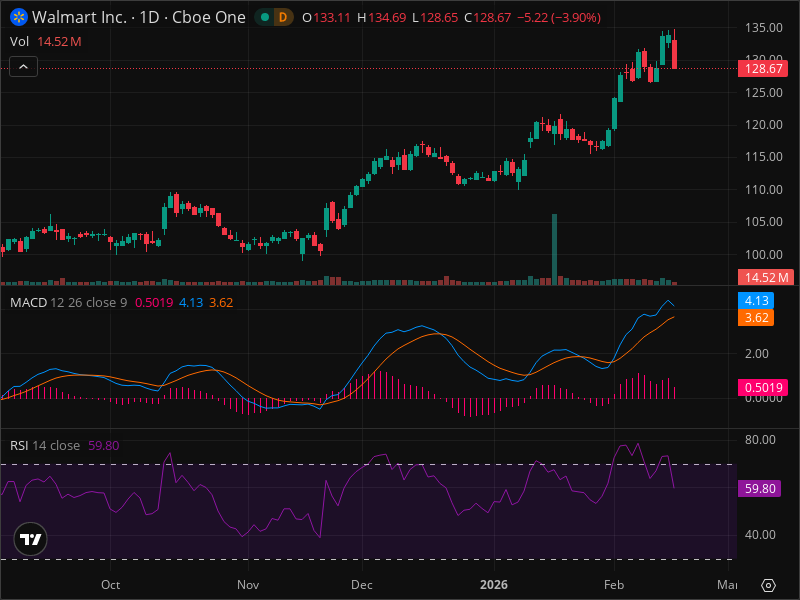Click the tall mid-January volume spike bar
Viewport: 800px width, 600px height.
click(x=554, y=249)
